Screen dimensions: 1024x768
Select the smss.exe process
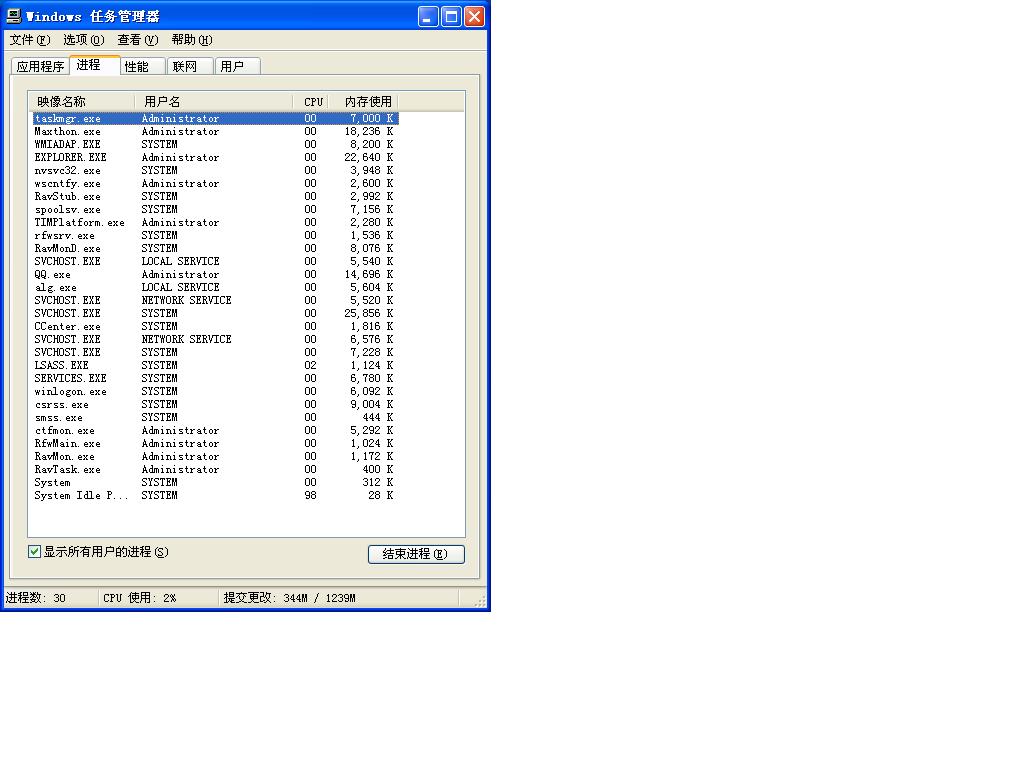pyautogui.click(x=216, y=417)
